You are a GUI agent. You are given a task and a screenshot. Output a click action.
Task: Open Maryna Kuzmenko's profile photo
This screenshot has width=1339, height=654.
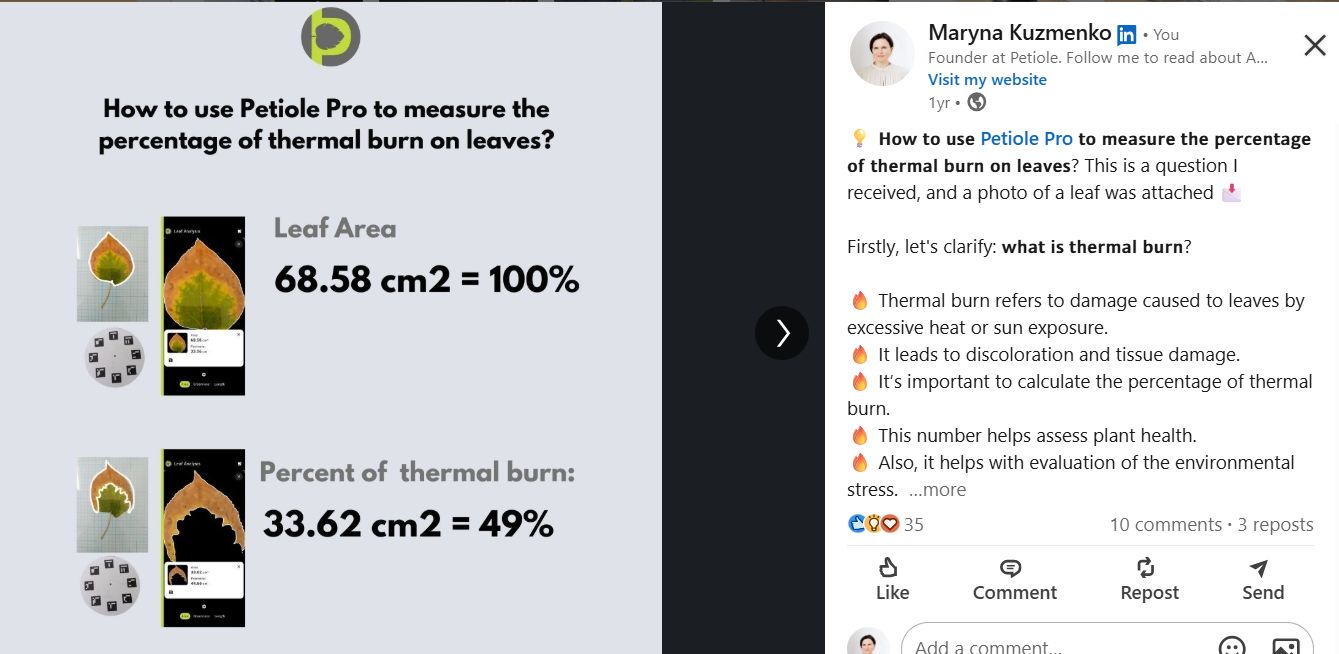(x=882, y=53)
